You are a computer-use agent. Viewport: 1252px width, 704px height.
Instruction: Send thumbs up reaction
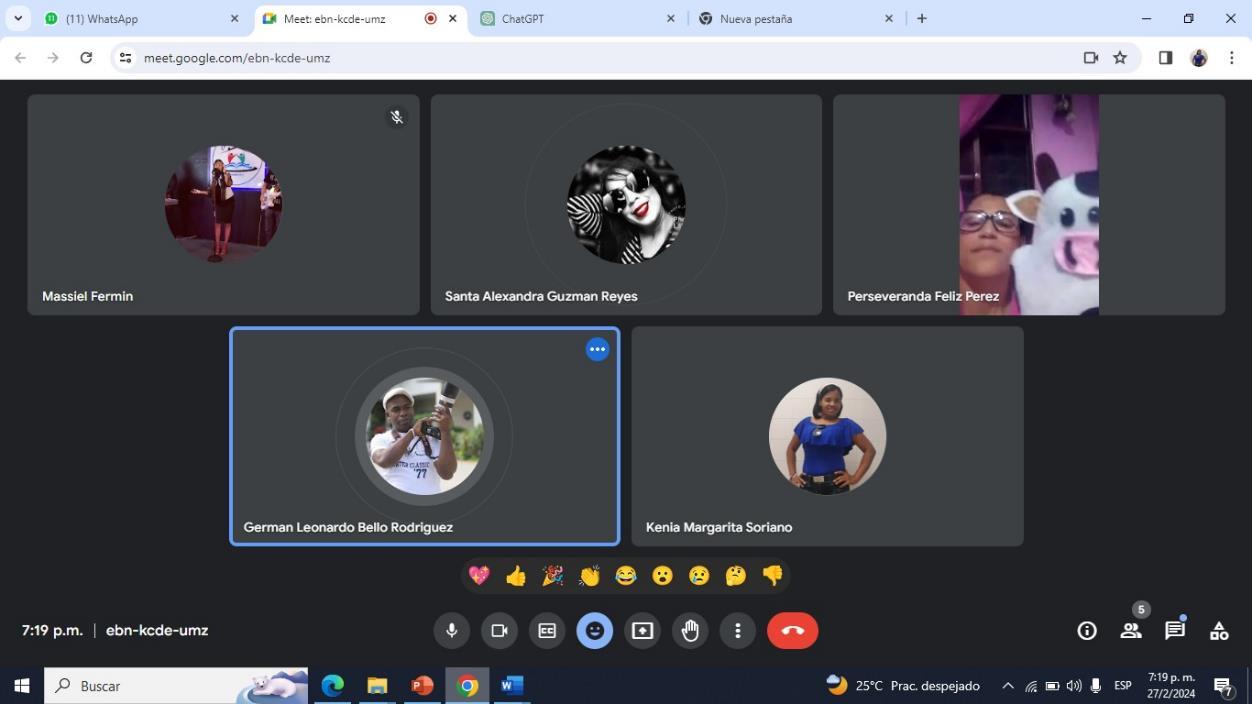(x=516, y=576)
